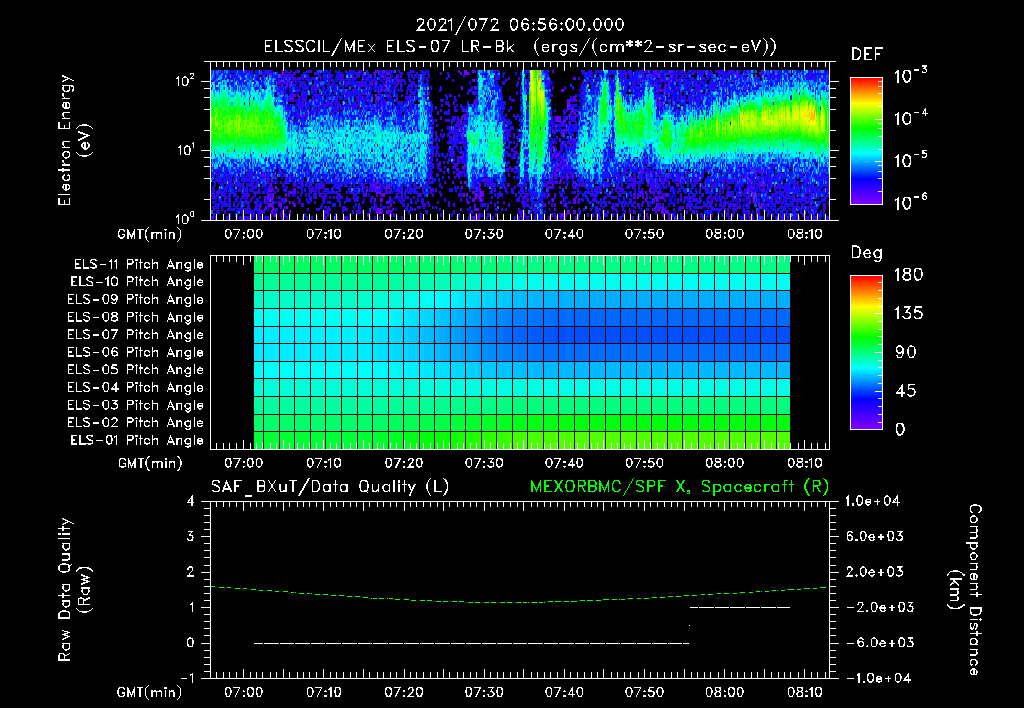This screenshot has width=1024, height=708.
Task: Click the green MEXORBMC/SPF X, Spacecraft (R) title
Action: [679, 487]
